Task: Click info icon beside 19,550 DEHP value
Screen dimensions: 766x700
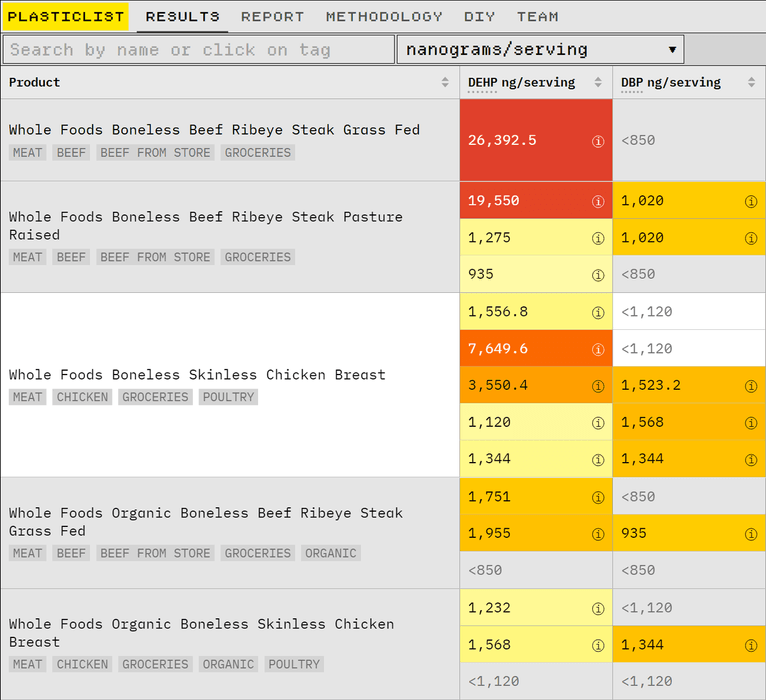Action: (x=598, y=201)
